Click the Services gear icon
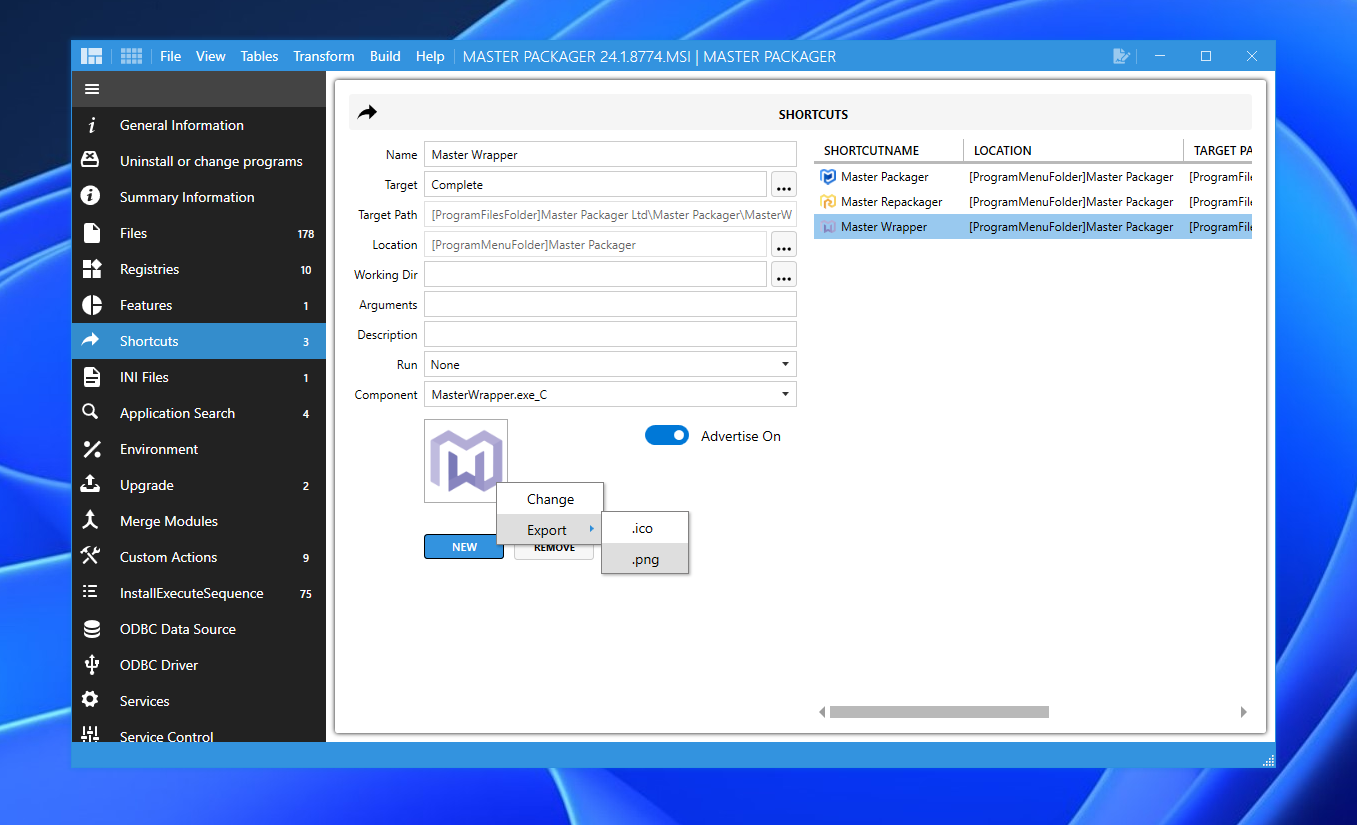The width and height of the screenshot is (1357, 825). (91, 700)
